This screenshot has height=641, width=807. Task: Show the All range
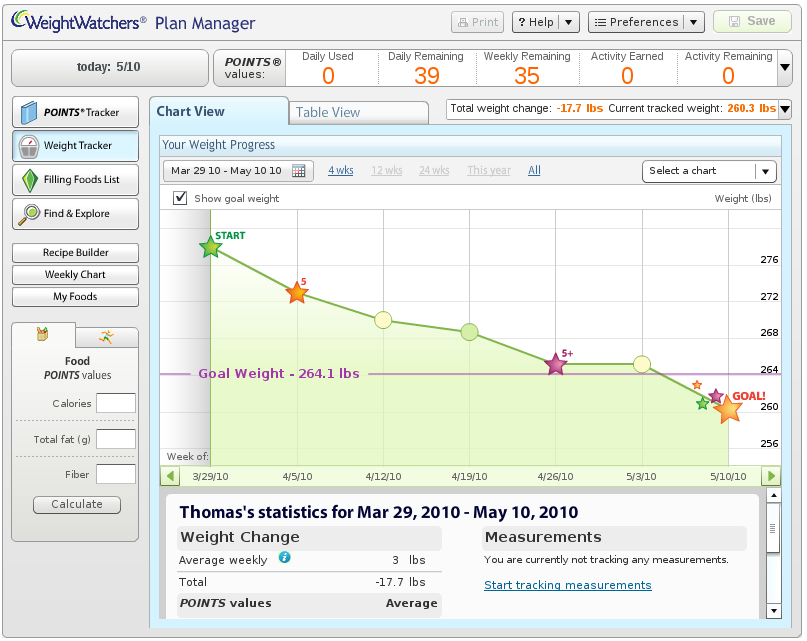pyautogui.click(x=534, y=170)
